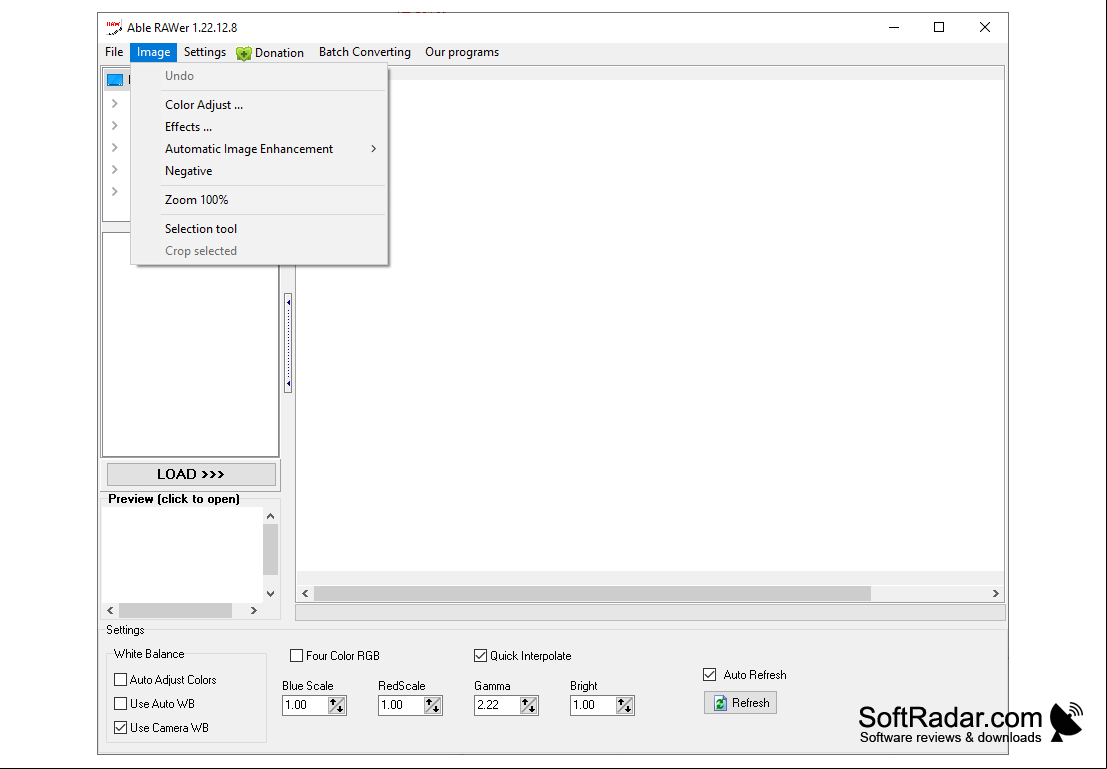Expand the bottommost folder tree chevron
Image resolution: width=1107 pixels, height=769 pixels.
pos(114,192)
